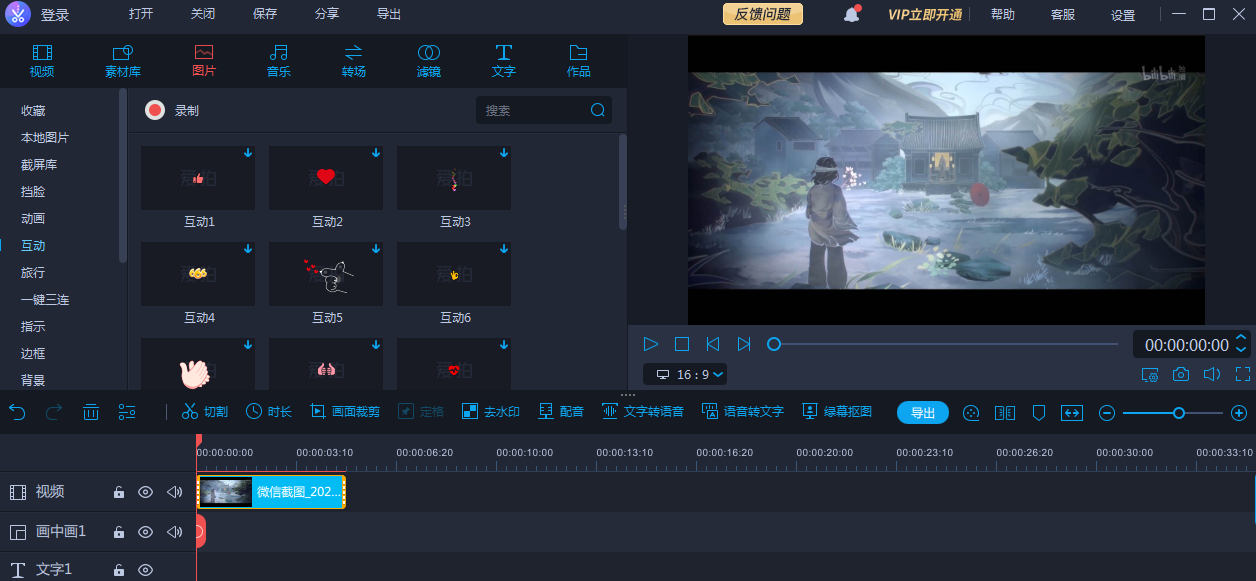Open the 时长 duration tool
Screen dimensions: 1256x581
pos(269,412)
